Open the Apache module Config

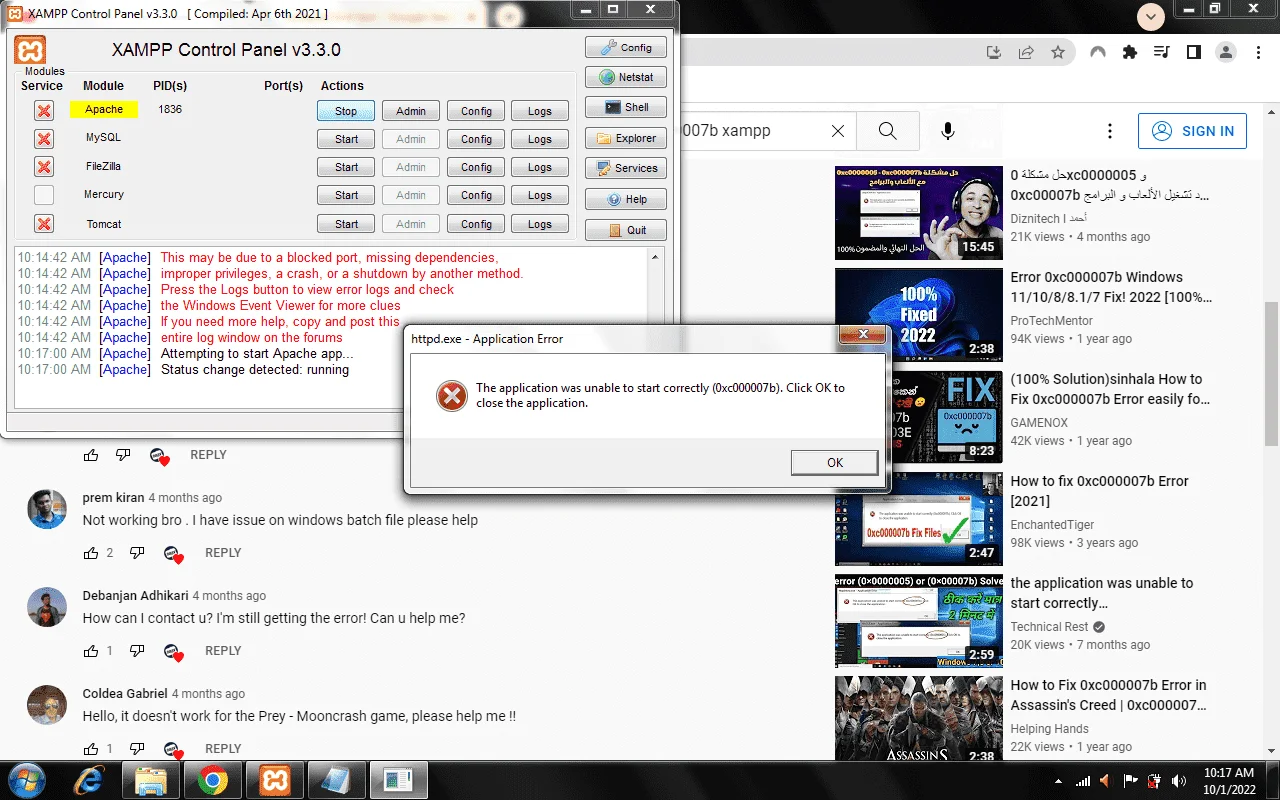coord(476,111)
